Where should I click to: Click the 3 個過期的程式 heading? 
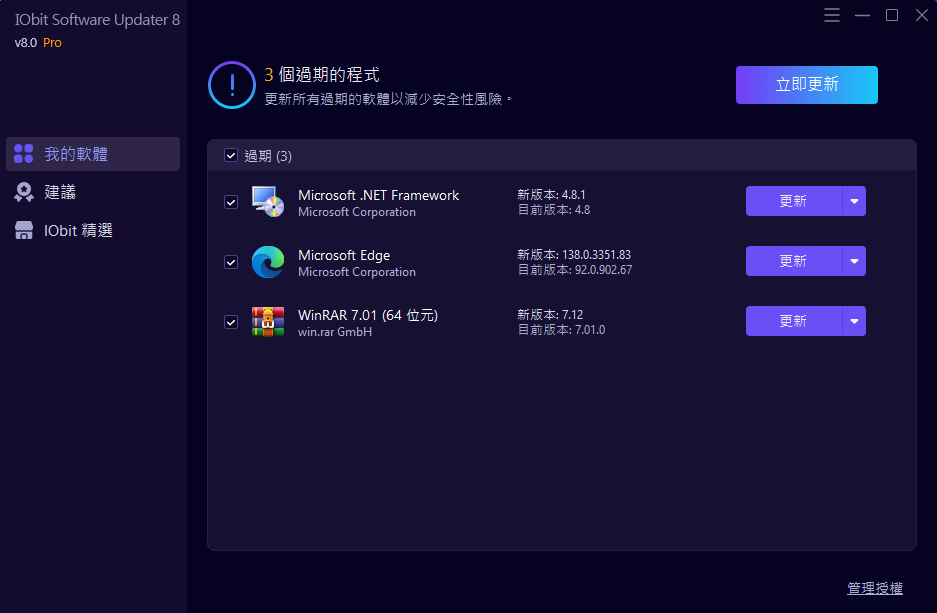click(x=321, y=75)
